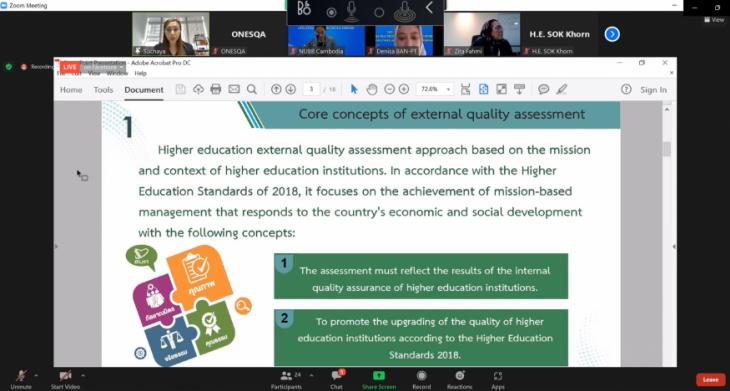Expand video options arrow next to Start Video
The image size is (730, 391).
(x=83, y=375)
